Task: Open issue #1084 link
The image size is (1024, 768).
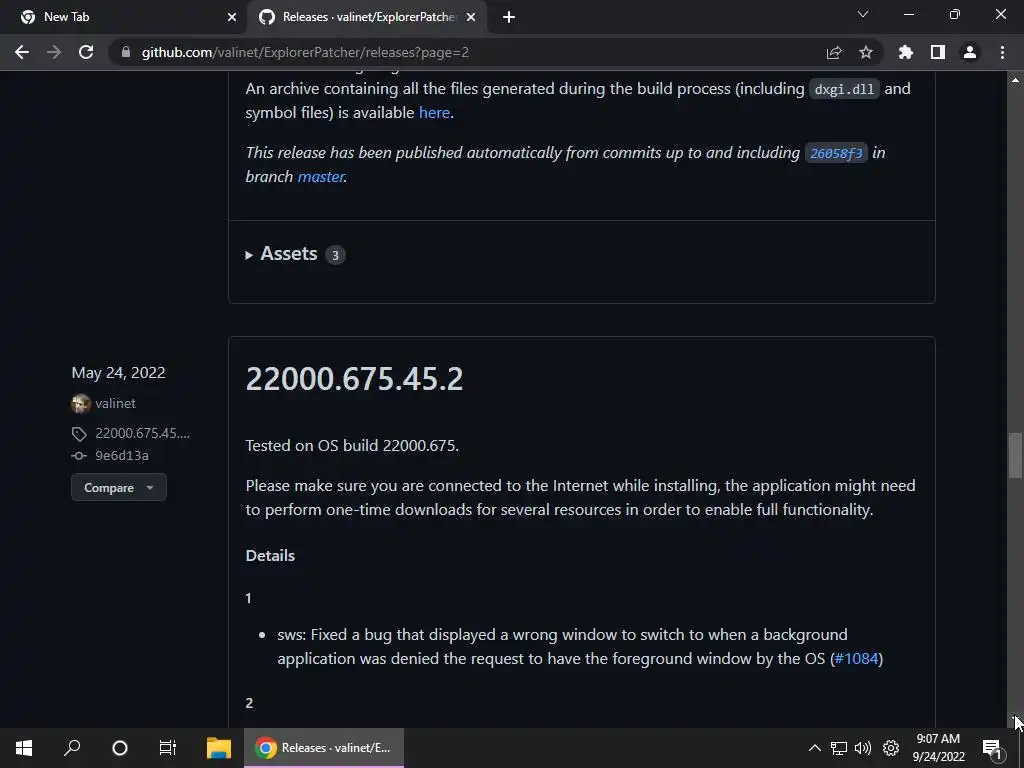Action: (856, 658)
